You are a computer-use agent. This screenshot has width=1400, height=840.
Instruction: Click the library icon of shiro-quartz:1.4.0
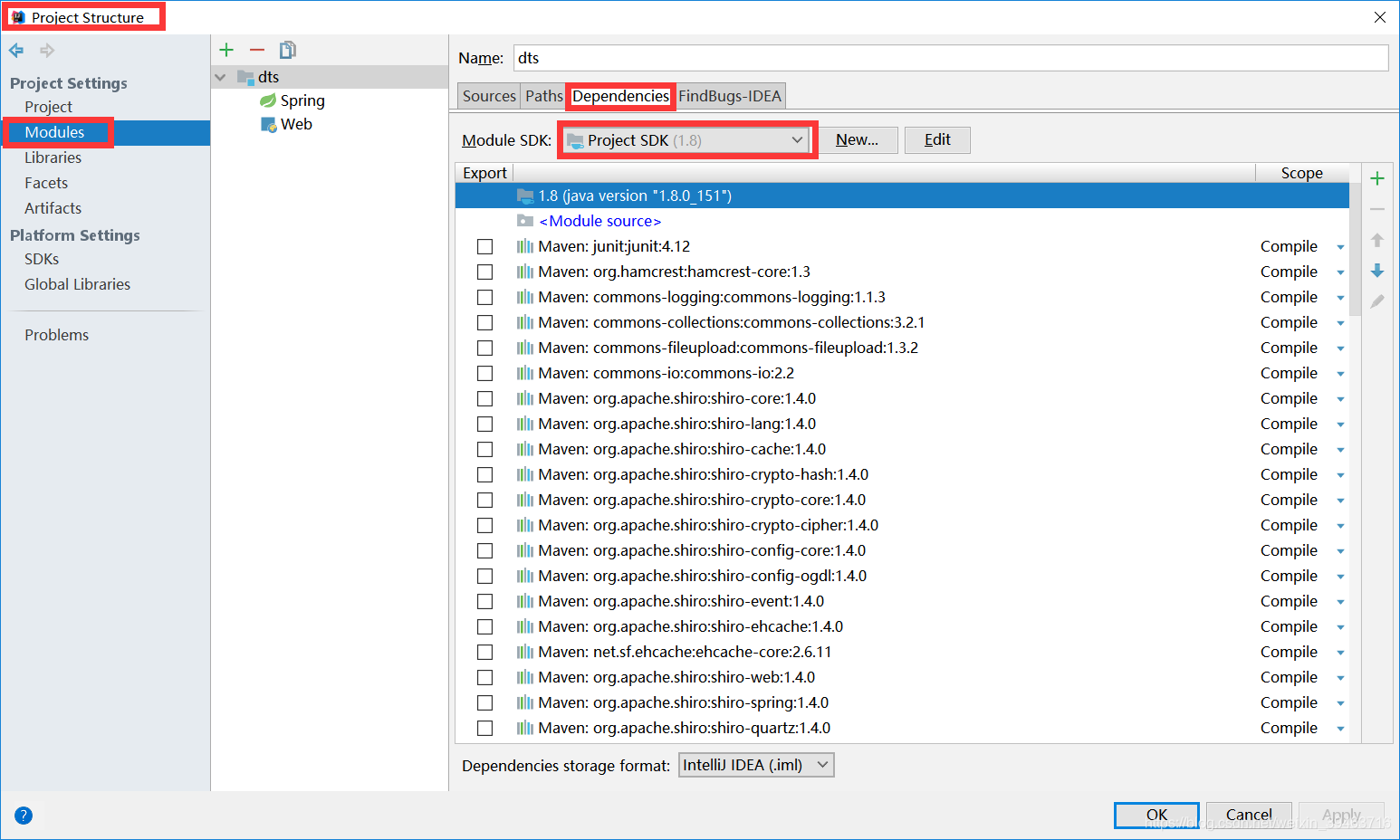525,728
